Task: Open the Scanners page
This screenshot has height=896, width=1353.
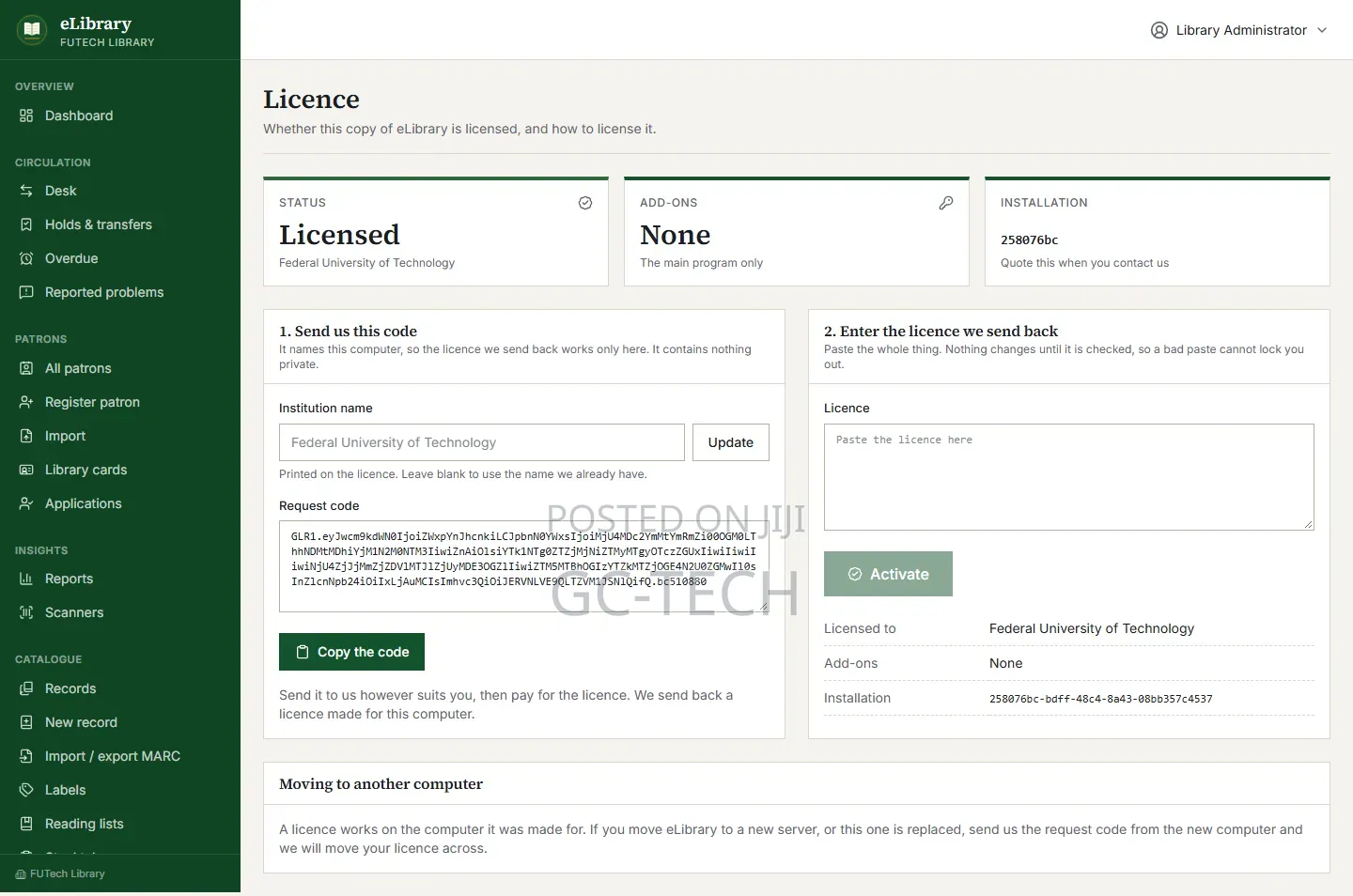Action: pyautogui.click(x=120, y=612)
